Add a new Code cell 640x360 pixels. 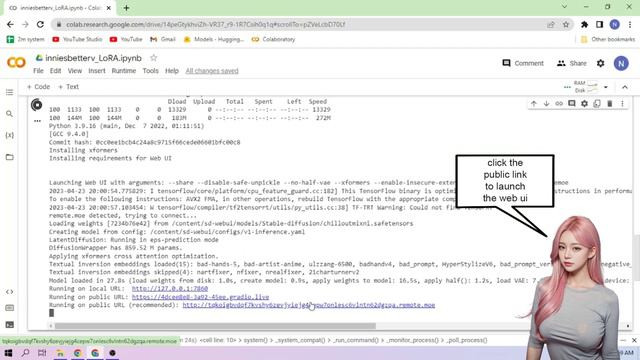(38, 87)
